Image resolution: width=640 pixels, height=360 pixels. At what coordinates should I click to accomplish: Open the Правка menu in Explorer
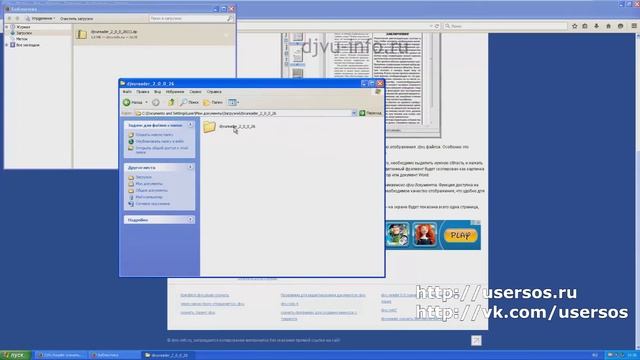pos(142,92)
